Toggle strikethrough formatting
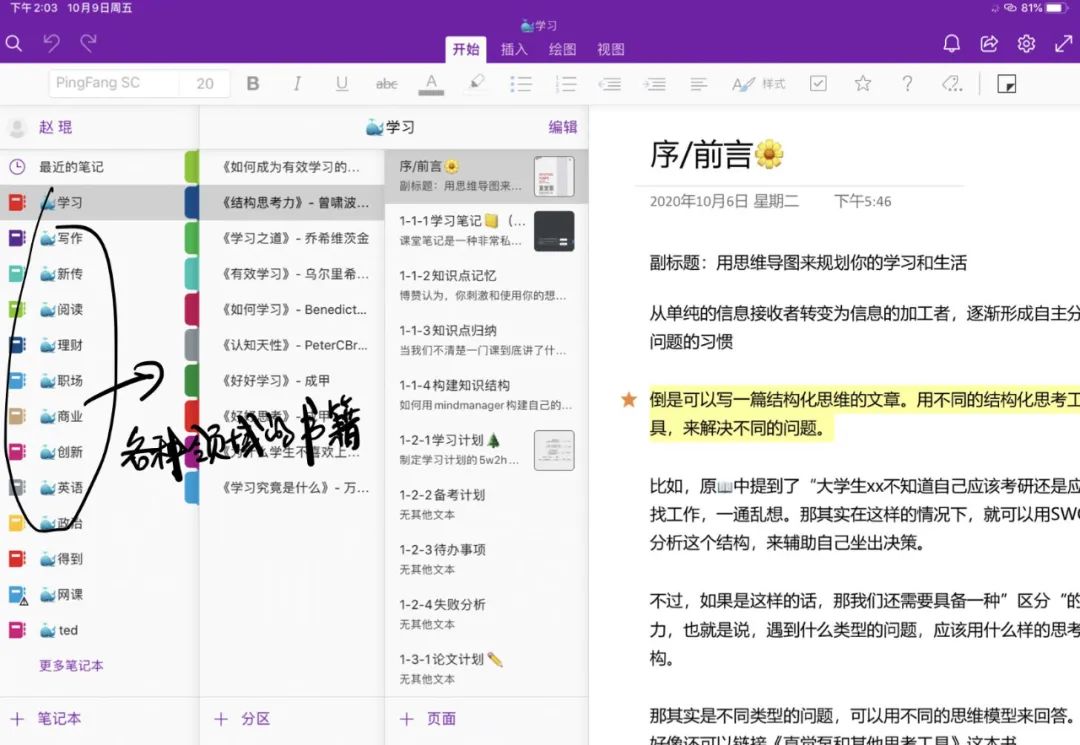The image size is (1080, 745). click(x=387, y=83)
